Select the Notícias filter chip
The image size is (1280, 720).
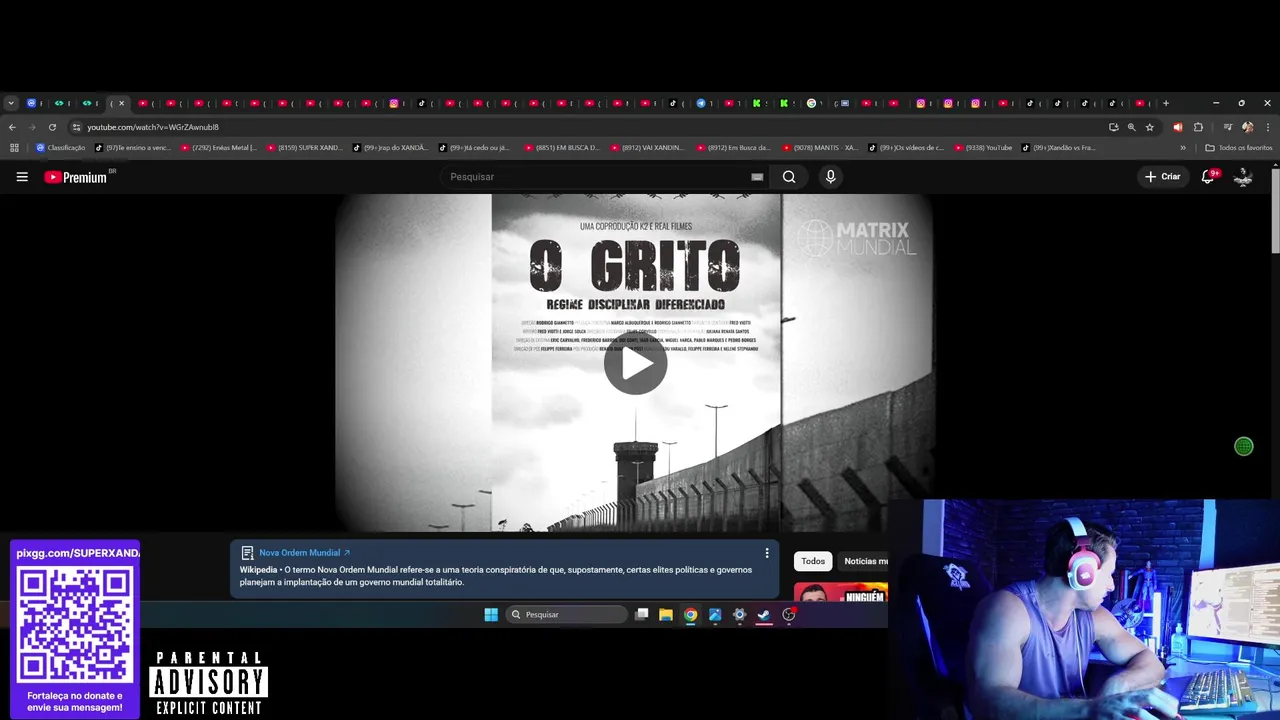(864, 561)
